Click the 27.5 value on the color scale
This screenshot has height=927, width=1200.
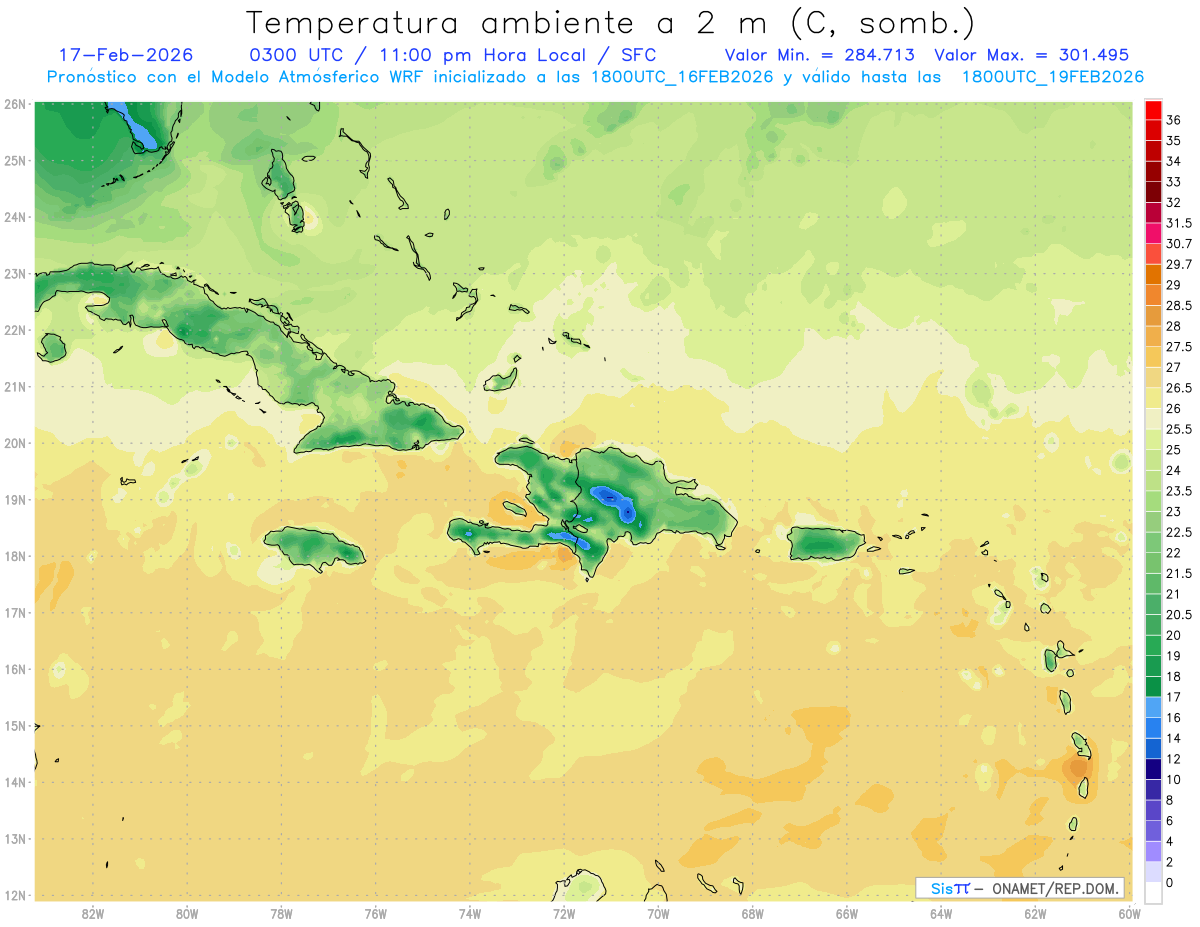1179,346
